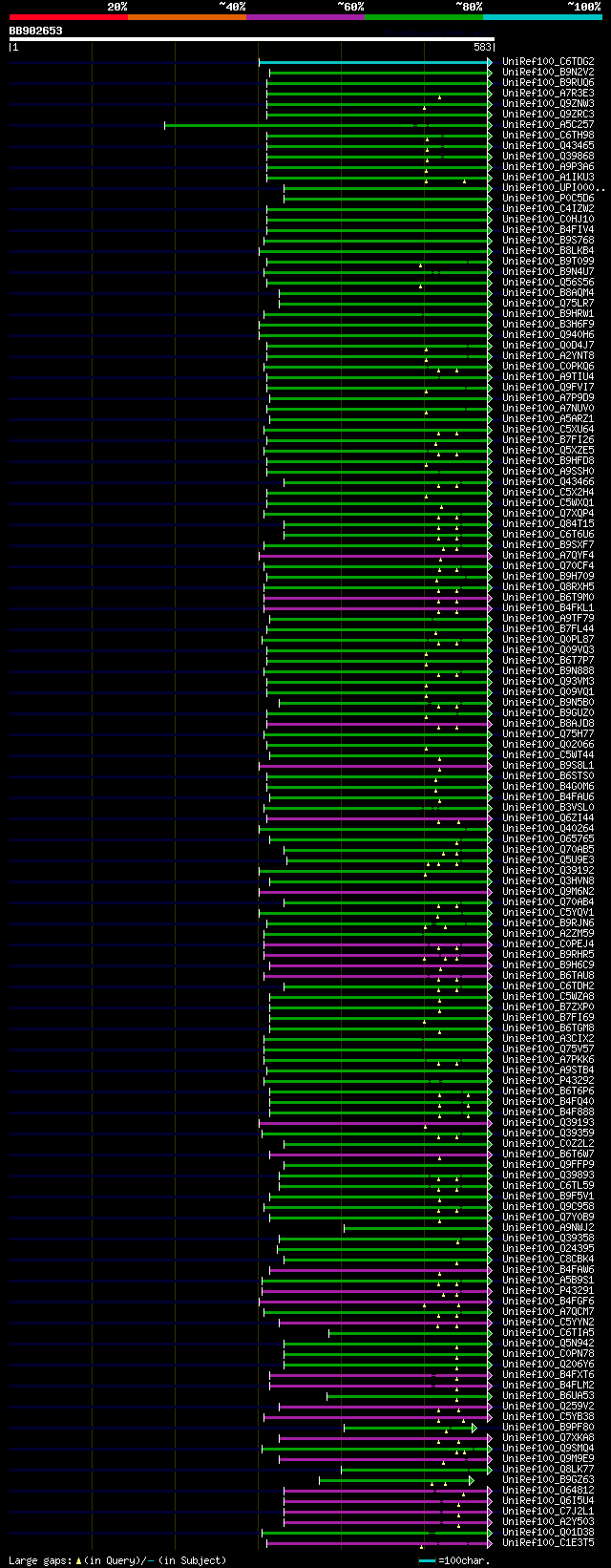Open hit UniRef100_C0PEJ4
The image size is (611, 1568).
(x=548, y=943)
